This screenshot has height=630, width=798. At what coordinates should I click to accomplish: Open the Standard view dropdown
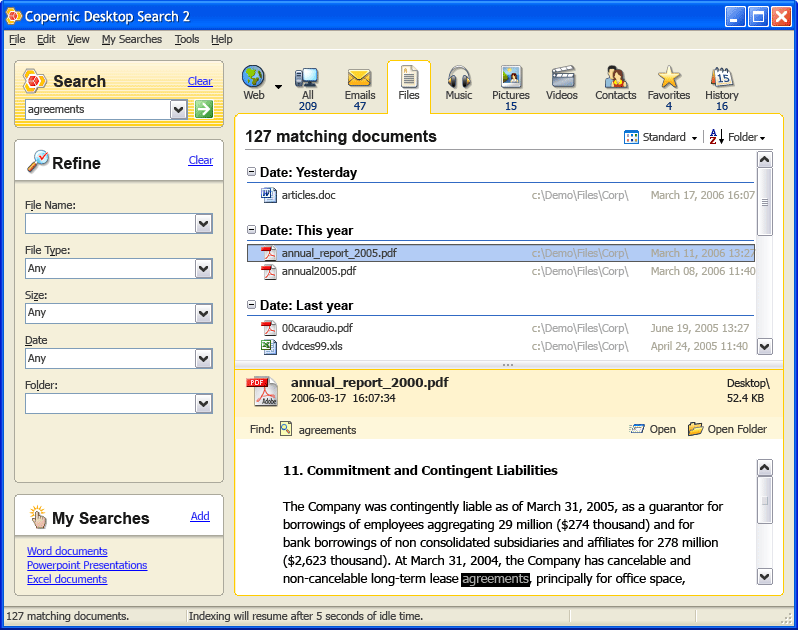tap(661, 137)
